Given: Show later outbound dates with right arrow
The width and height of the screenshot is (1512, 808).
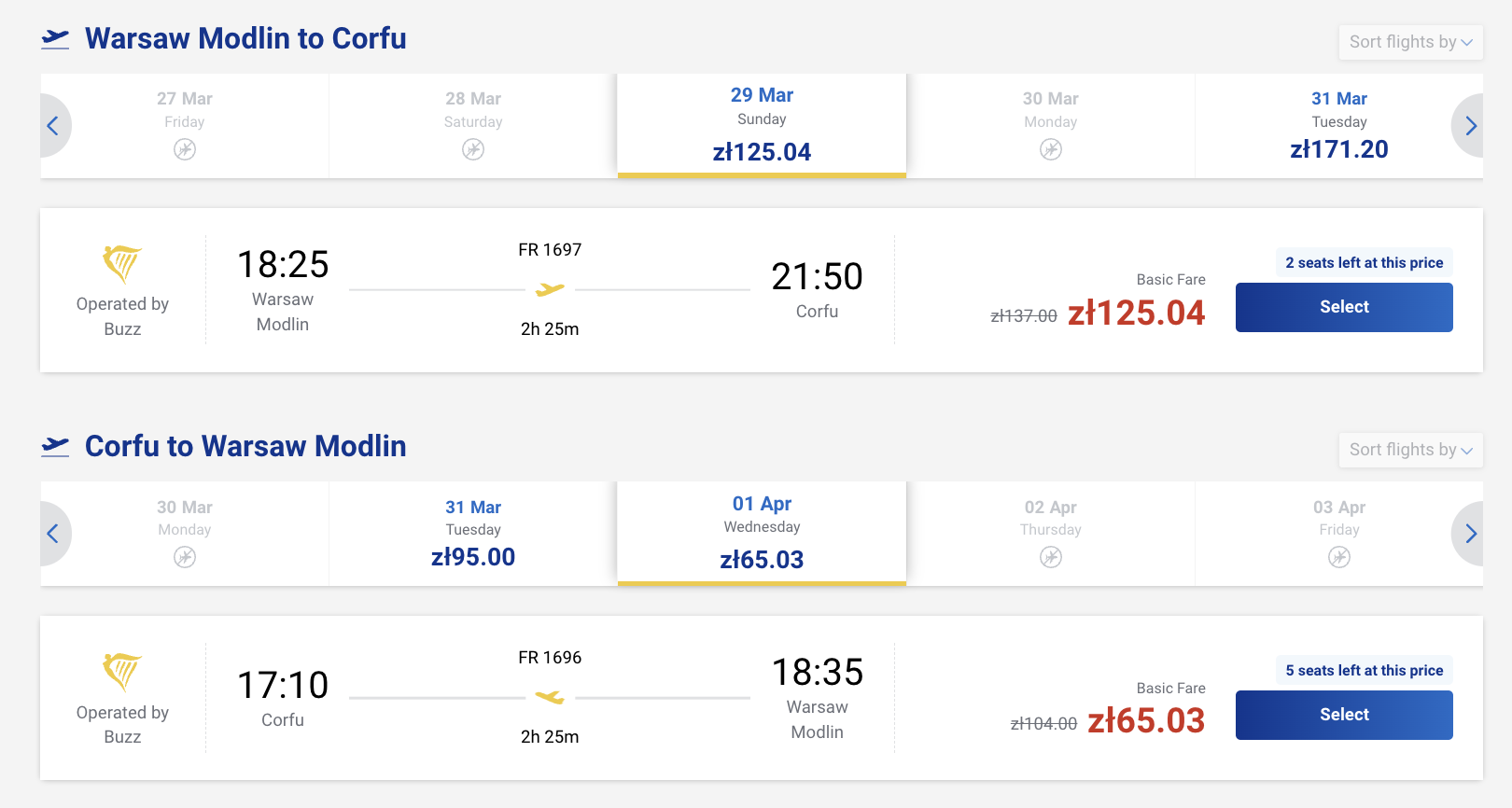Looking at the screenshot, I should [x=1470, y=126].
